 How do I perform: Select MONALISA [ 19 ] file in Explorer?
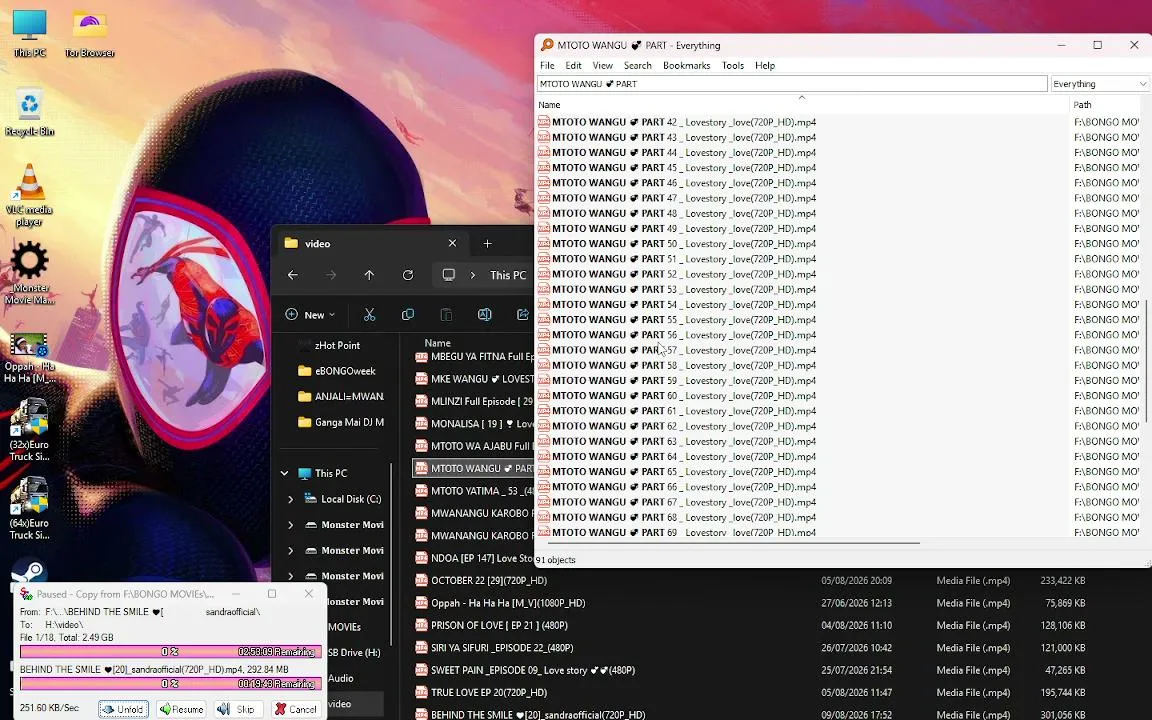[x=474, y=424]
